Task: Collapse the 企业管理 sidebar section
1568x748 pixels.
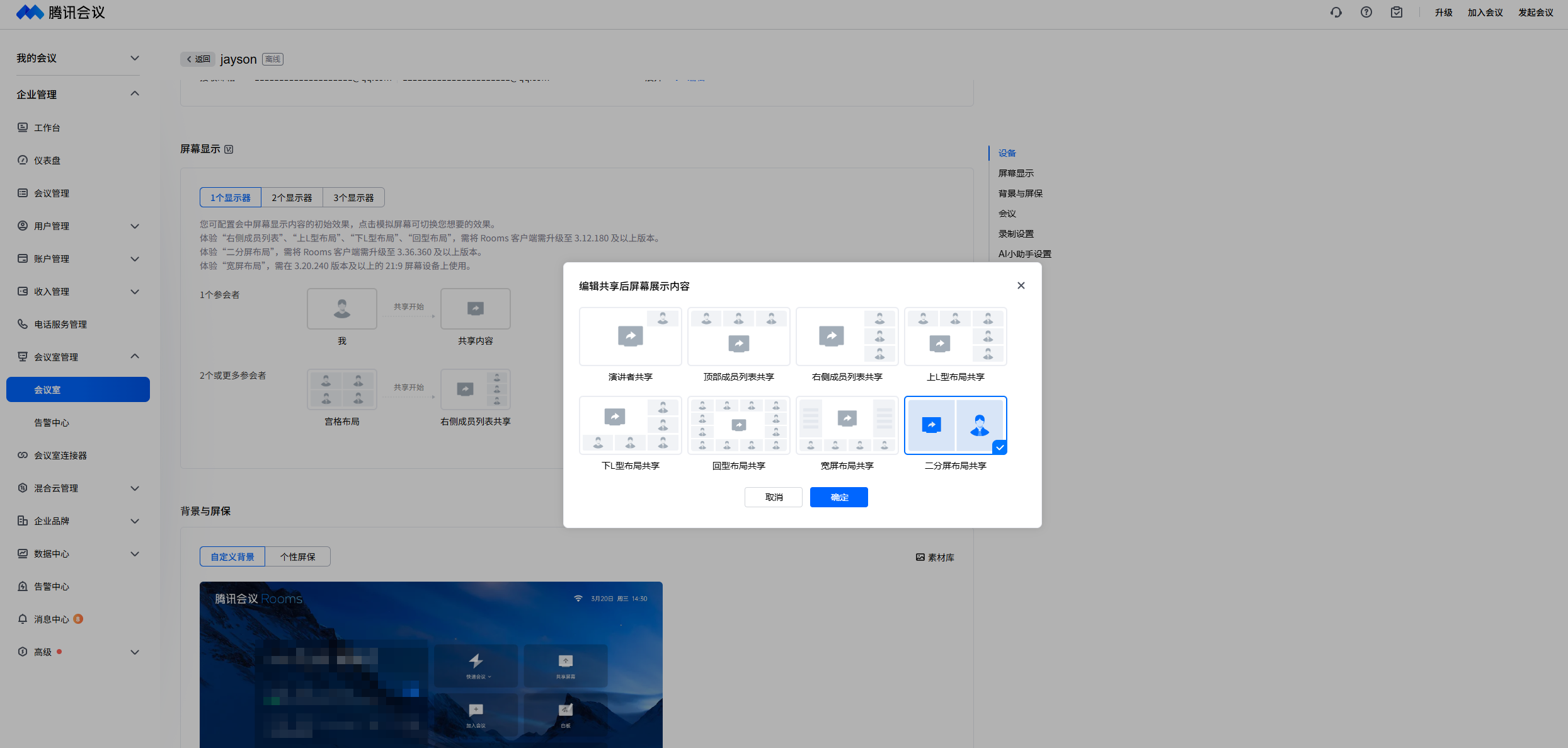Action: (134, 94)
